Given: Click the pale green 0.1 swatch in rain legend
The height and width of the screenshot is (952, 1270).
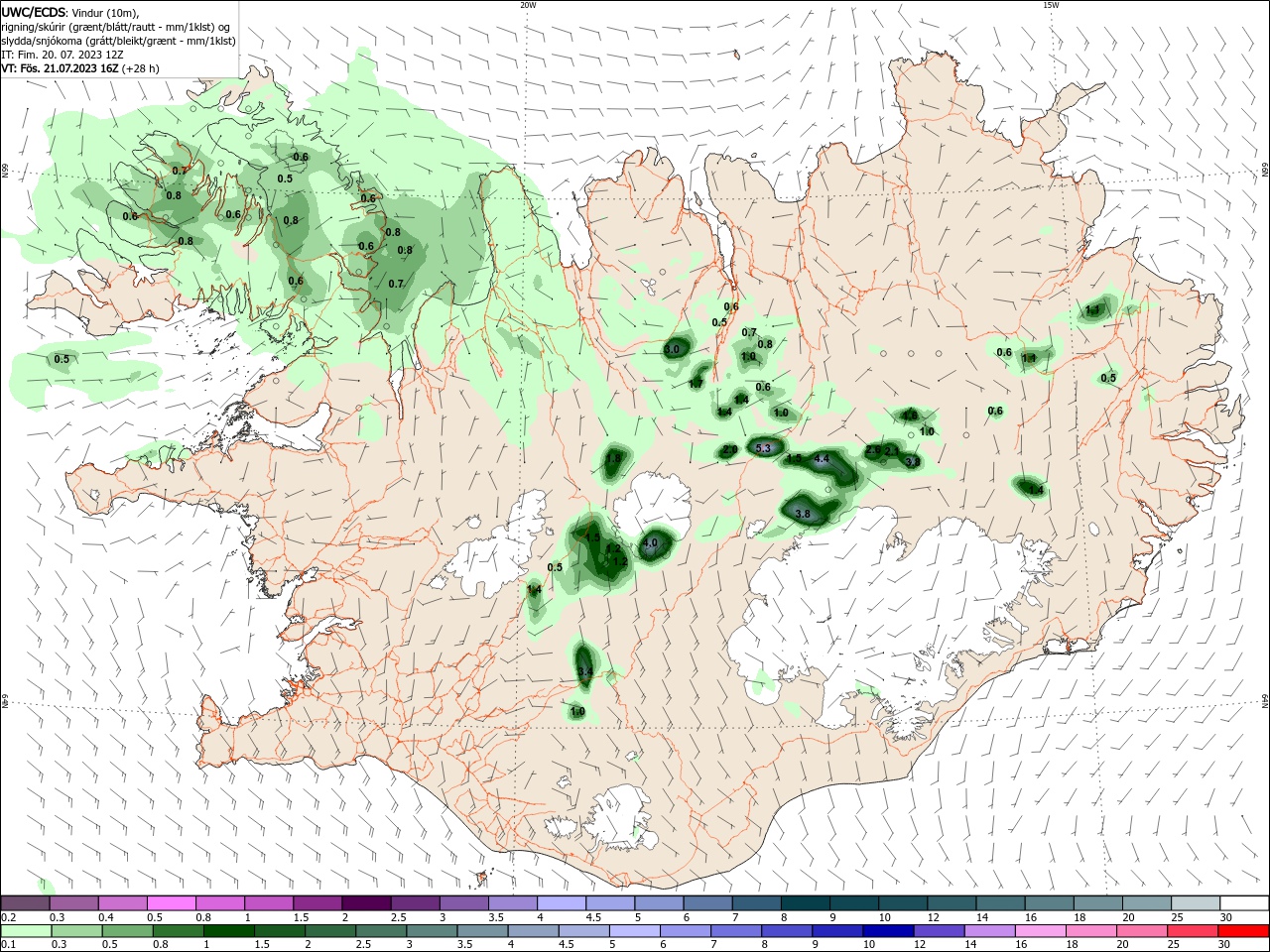Looking at the screenshot, I should pyautogui.click(x=25, y=931).
